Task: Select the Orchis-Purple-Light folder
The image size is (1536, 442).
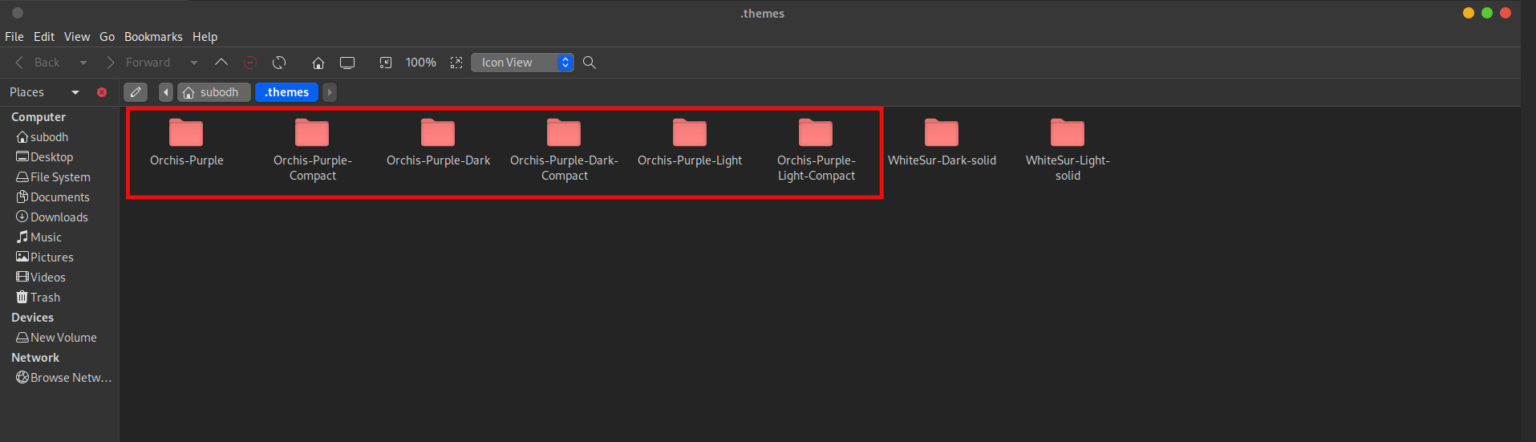Action: [x=690, y=143]
